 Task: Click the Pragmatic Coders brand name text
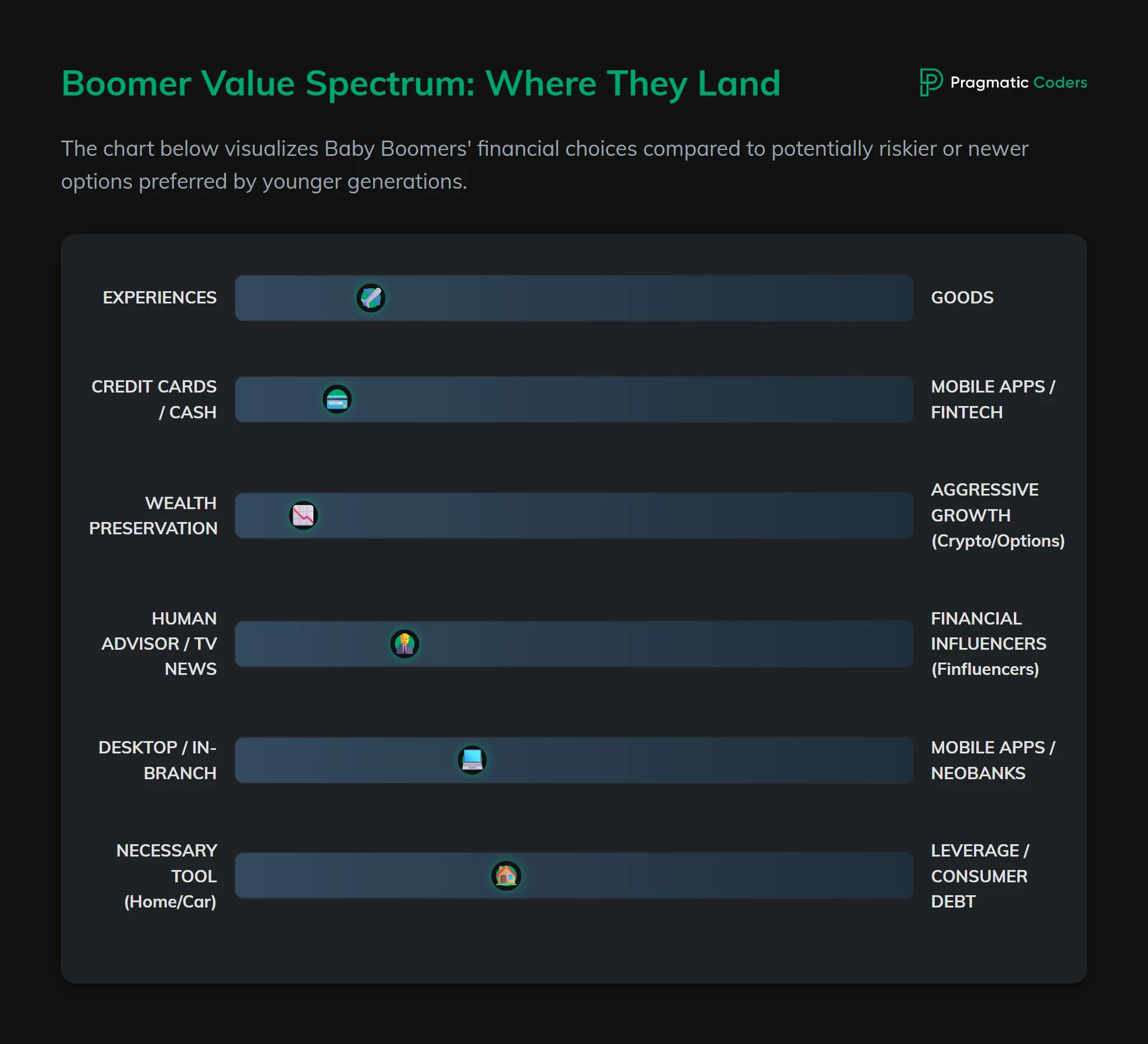(1018, 83)
